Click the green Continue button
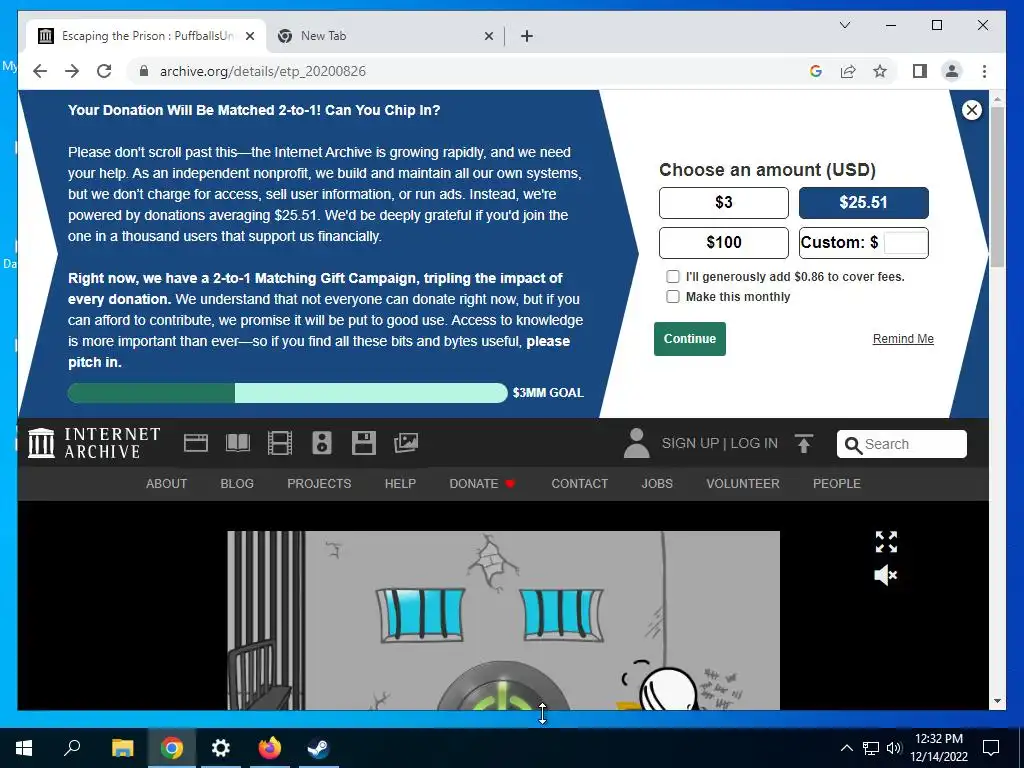The image size is (1024, 768). 690,339
